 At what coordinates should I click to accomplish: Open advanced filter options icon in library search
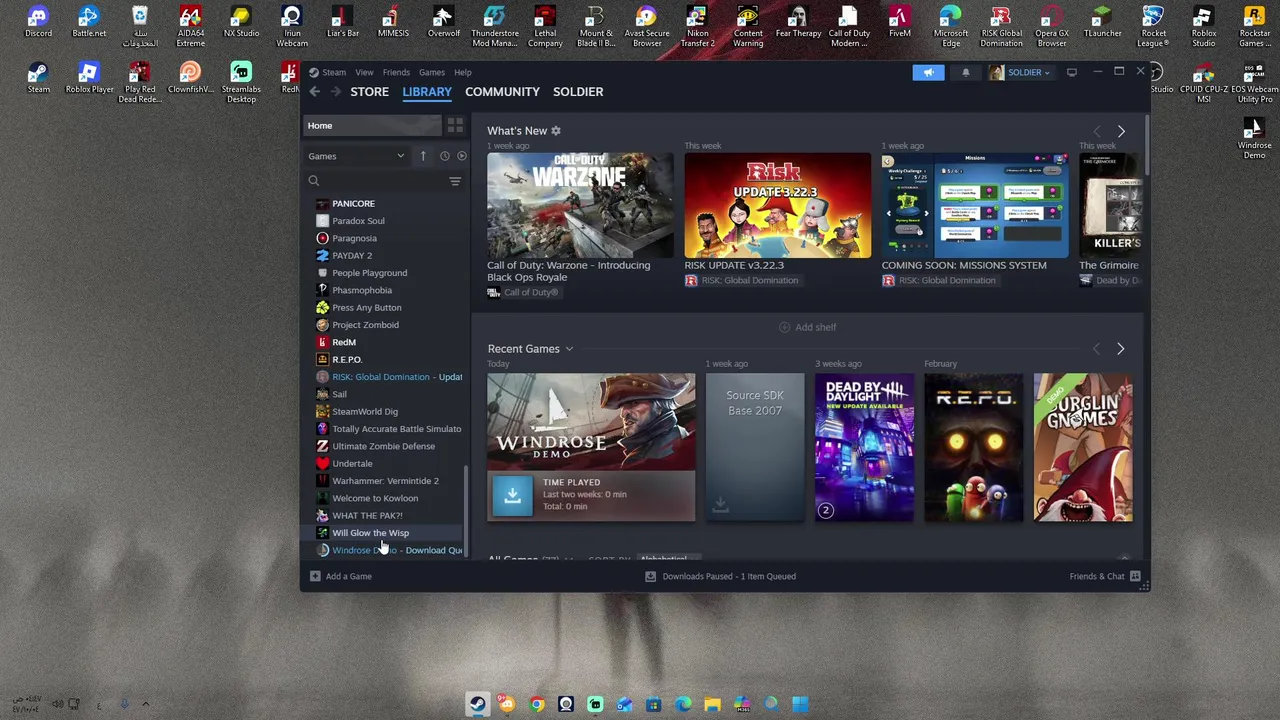(455, 181)
